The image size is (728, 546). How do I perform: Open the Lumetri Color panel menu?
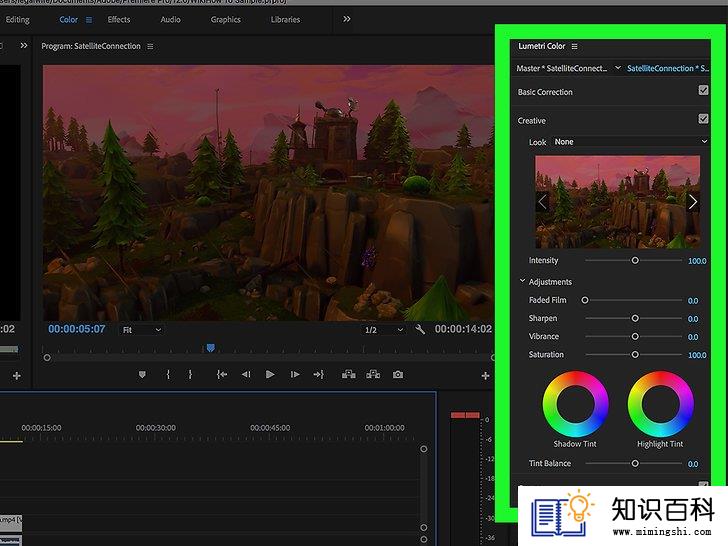pos(574,46)
